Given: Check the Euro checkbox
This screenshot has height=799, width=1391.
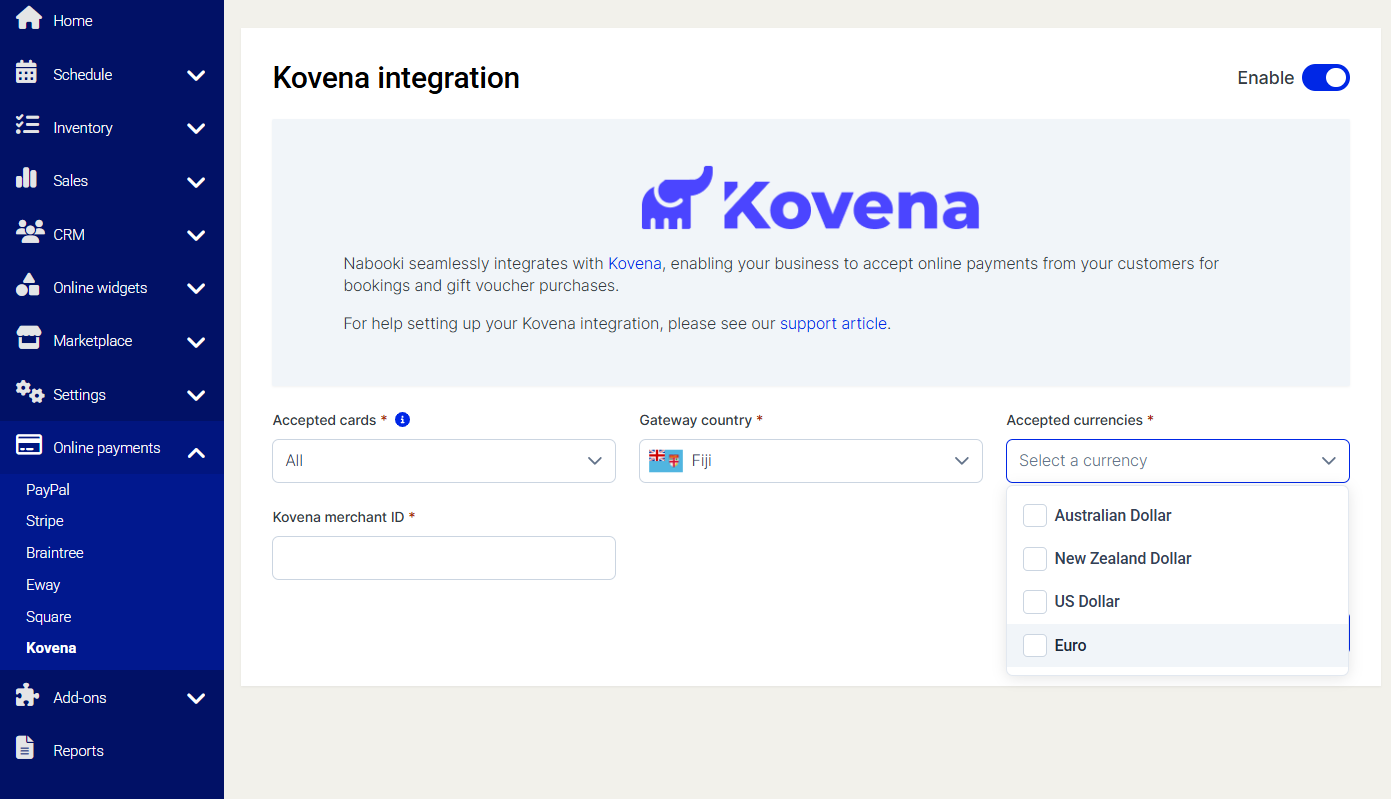Looking at the screenshot, I should [1035, 646].
